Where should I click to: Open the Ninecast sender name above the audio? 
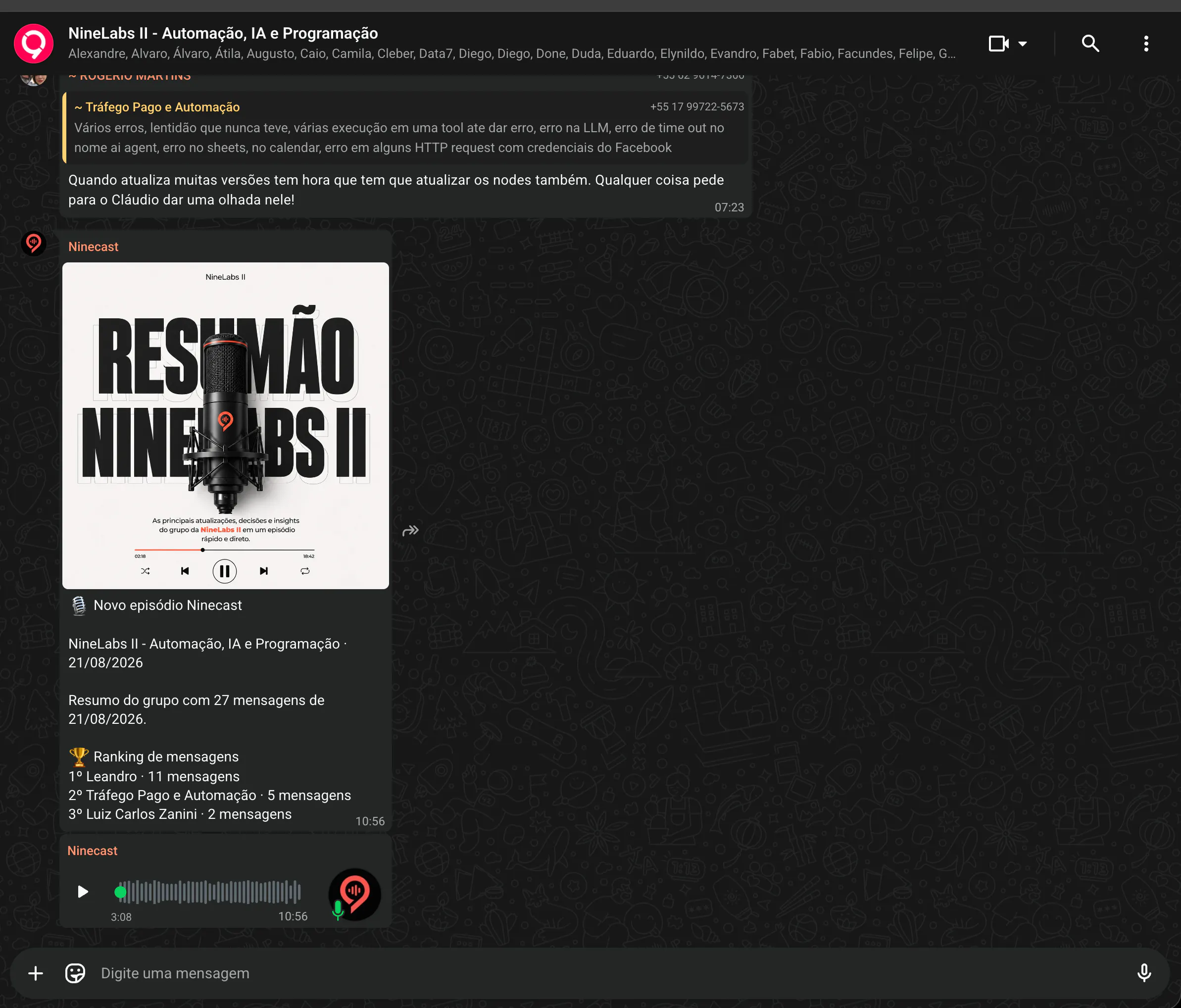[x=93, y=851]
